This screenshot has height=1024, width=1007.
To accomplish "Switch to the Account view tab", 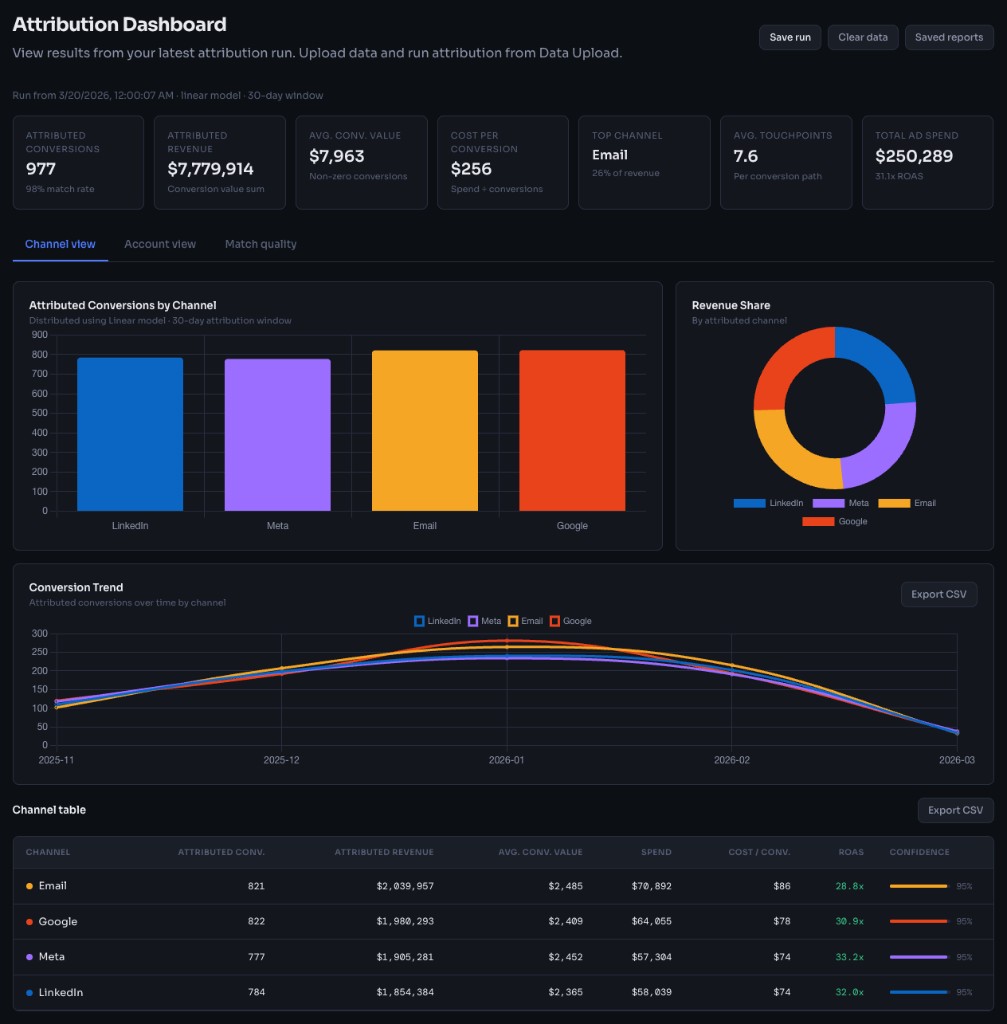I will (x=159, y=243).
